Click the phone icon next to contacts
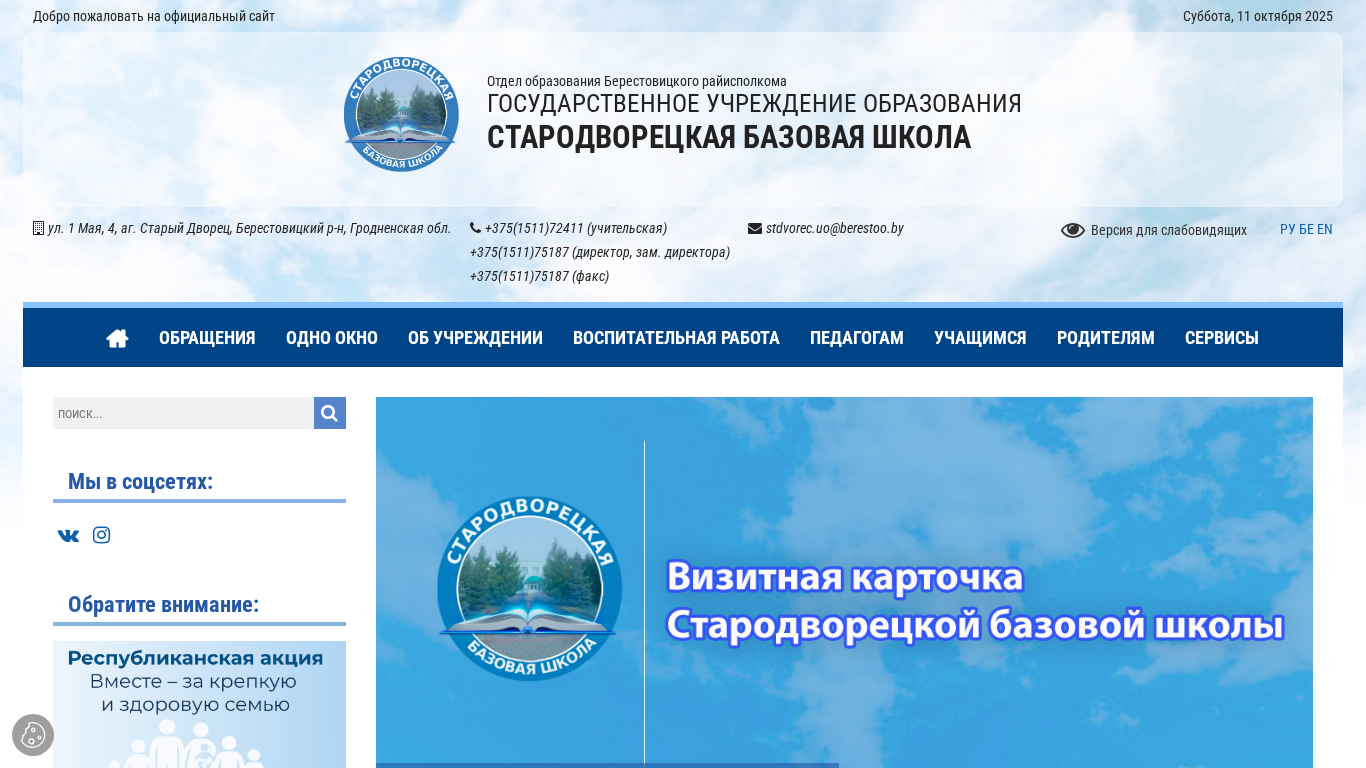Viewport: 1366px width, 768px height. click(x=475, y=228)
